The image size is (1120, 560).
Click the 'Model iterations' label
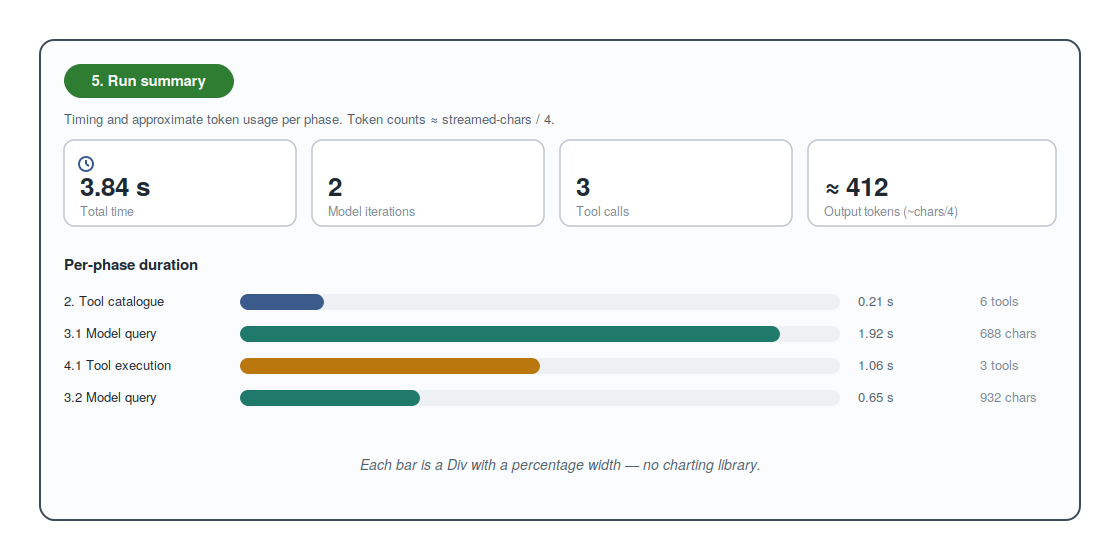[371, 211]
